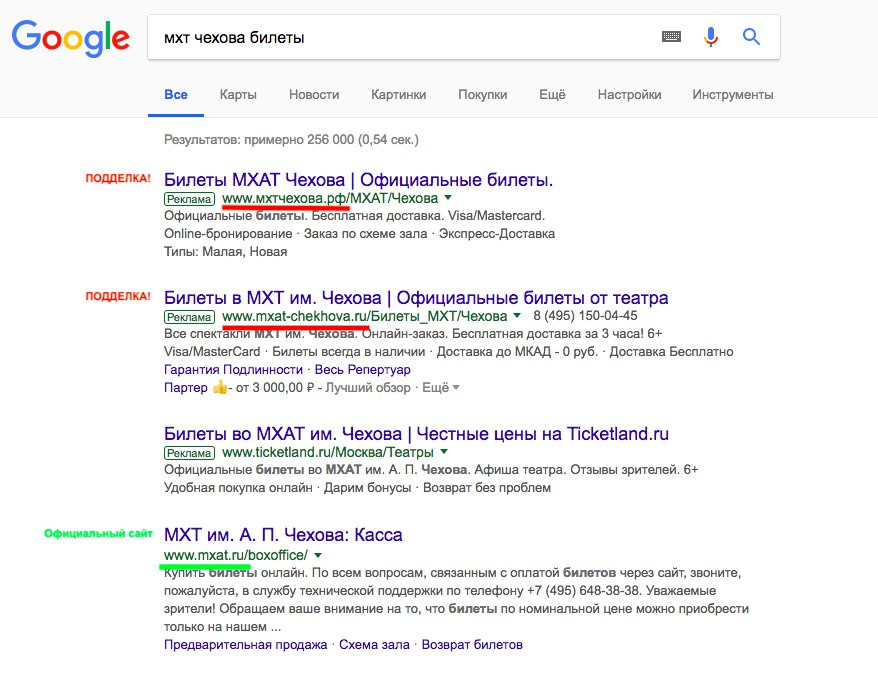This screenshot has width=878, height=674.
Task: Switch to Карты tab
Action: (238, 95)
